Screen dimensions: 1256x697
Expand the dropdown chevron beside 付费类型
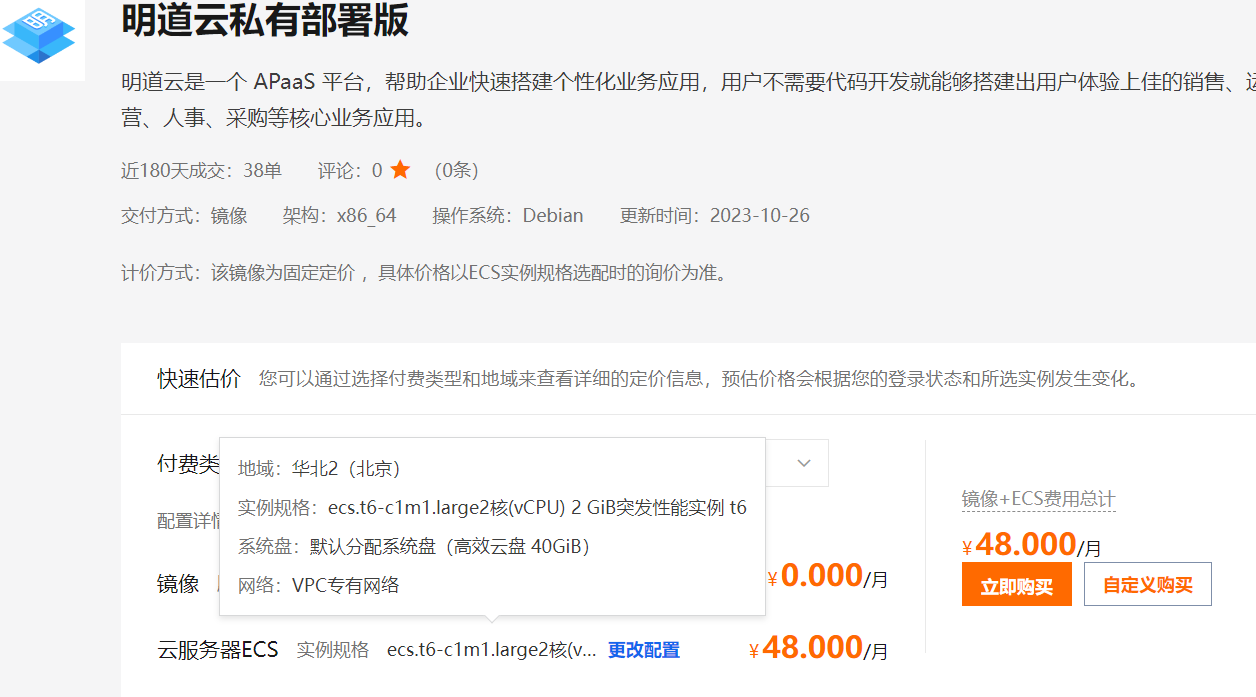[804, 463]
